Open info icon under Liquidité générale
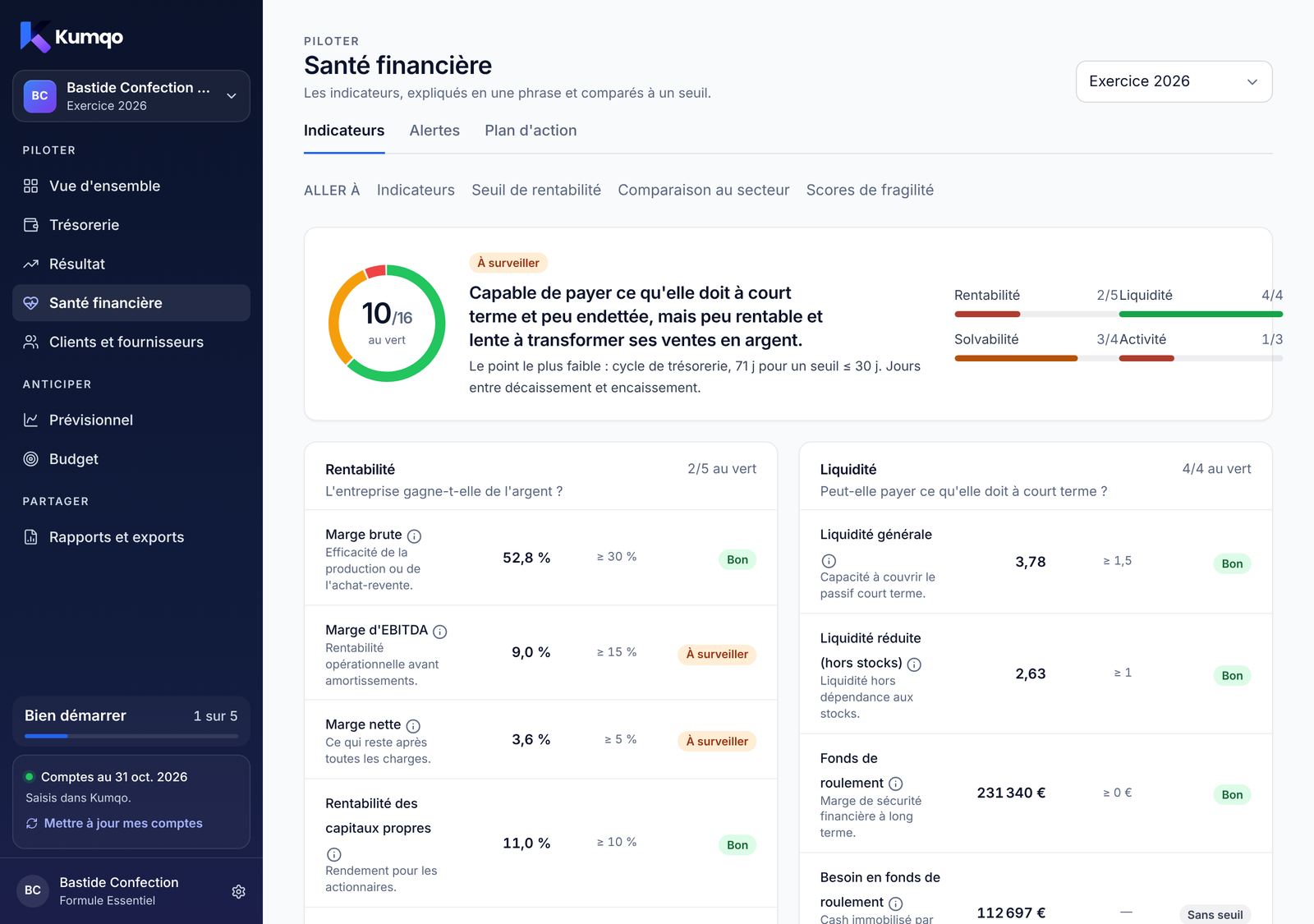1314x924 pixels. pos(829,561)
